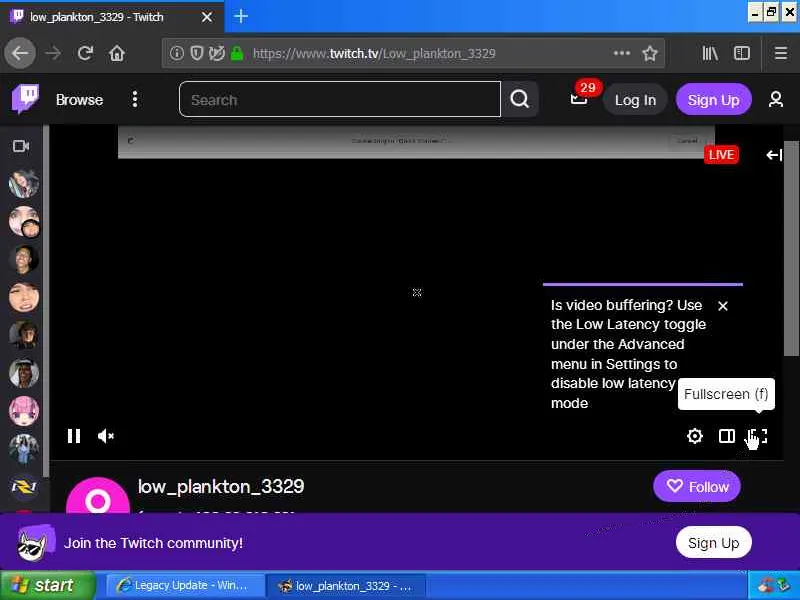Open the low_plankton_3329 channel name link

[221, 486]
